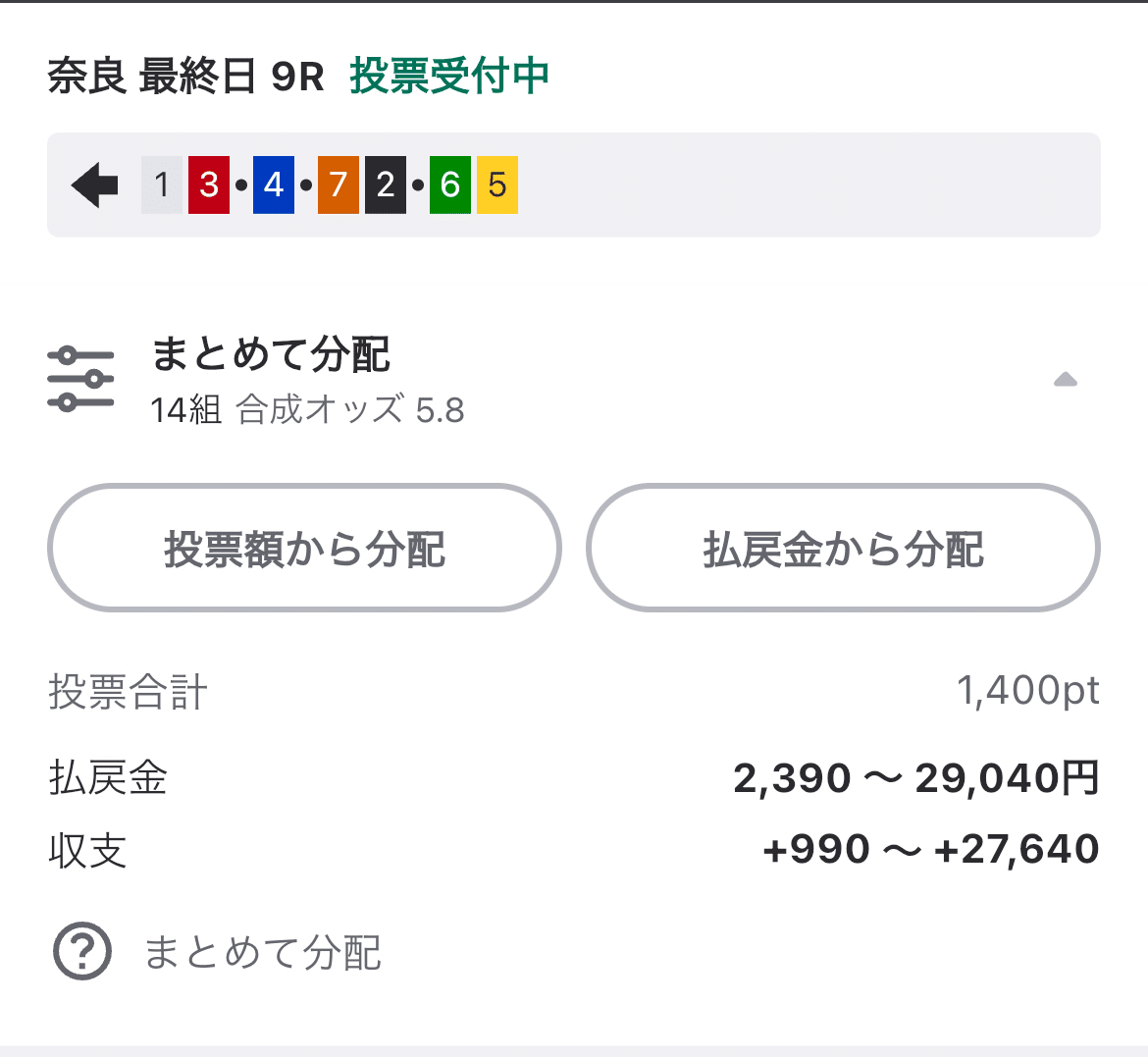The height and width of the screenshot is (1057, 1148).
Task: Select the blue number 4 chip
Action: pos(273,185)
